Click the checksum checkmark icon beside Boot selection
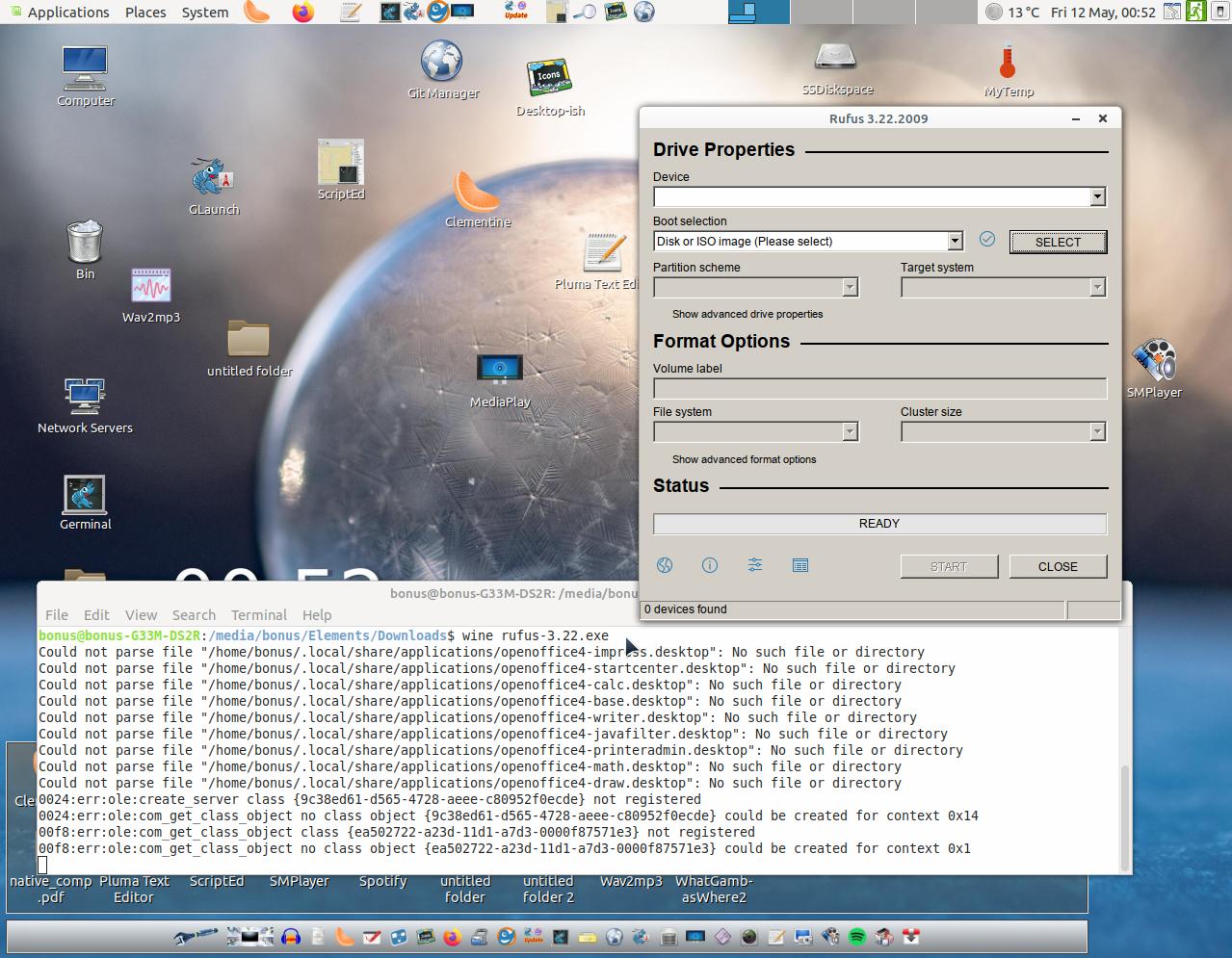 pyautogui.click(x=987, y=240)
